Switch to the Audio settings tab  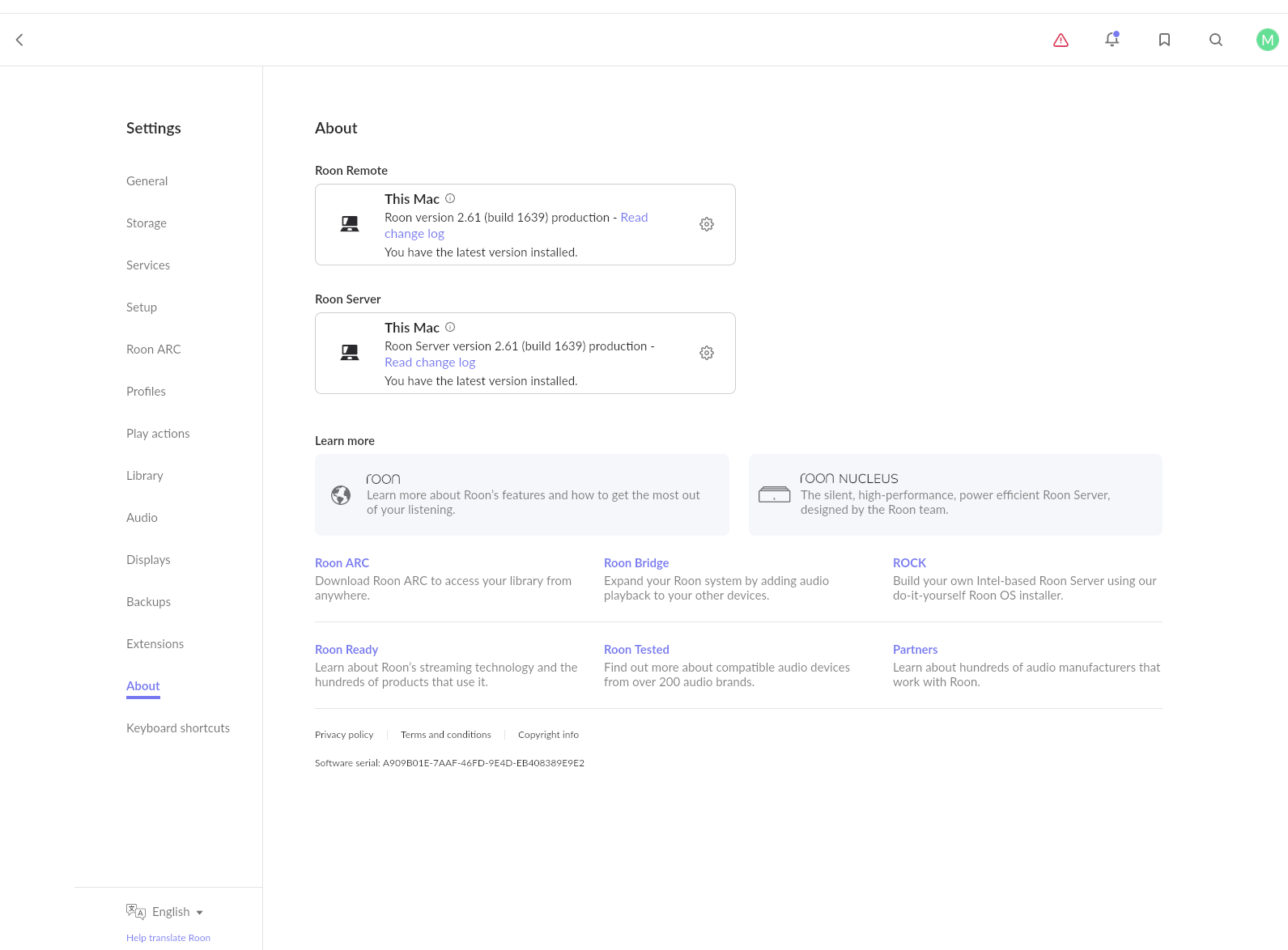point(142,518)
